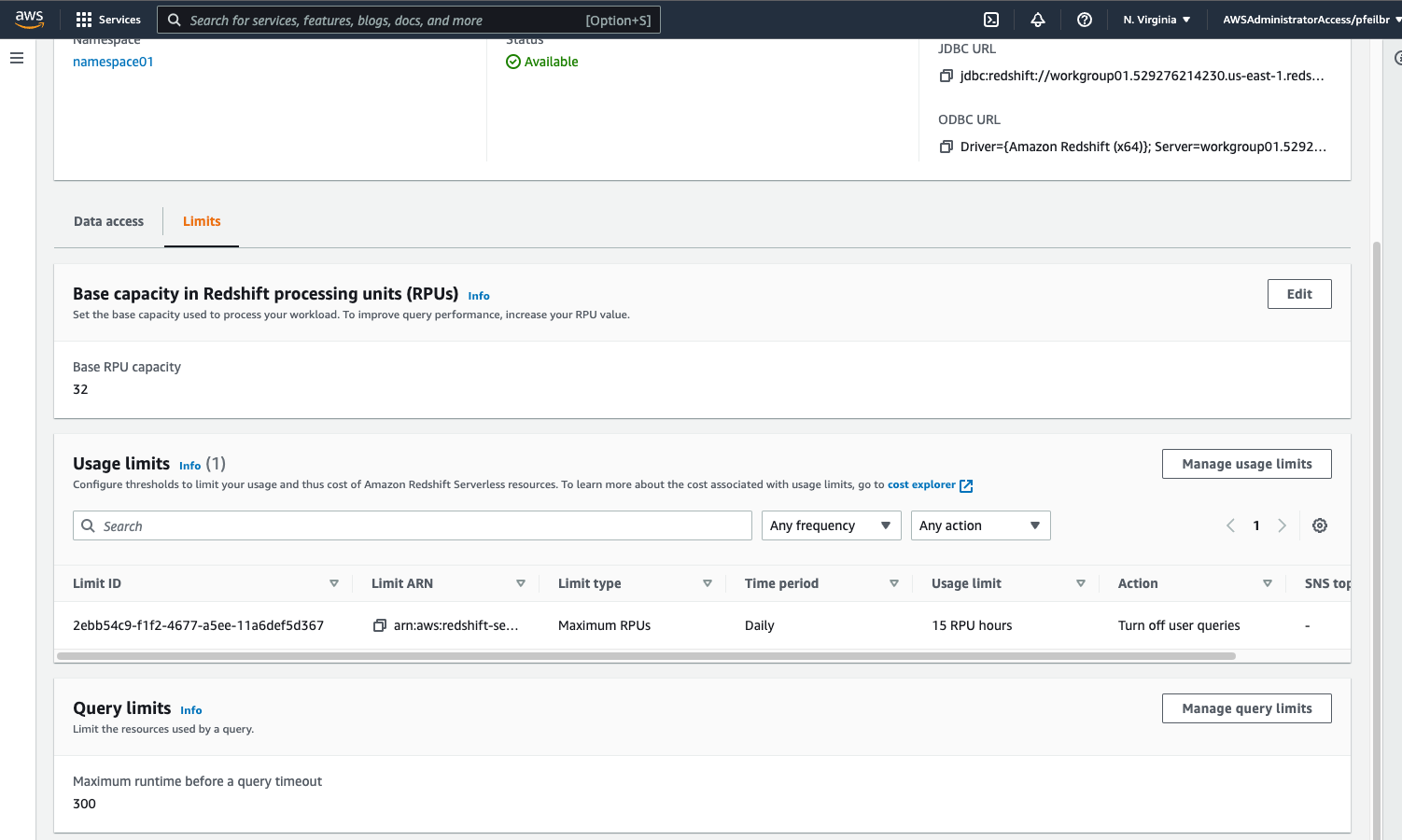The width and height of the screenshot is (1402, 840).
Task: Sort by Usage limit column arrow
Action: [x=1081, y=583]
